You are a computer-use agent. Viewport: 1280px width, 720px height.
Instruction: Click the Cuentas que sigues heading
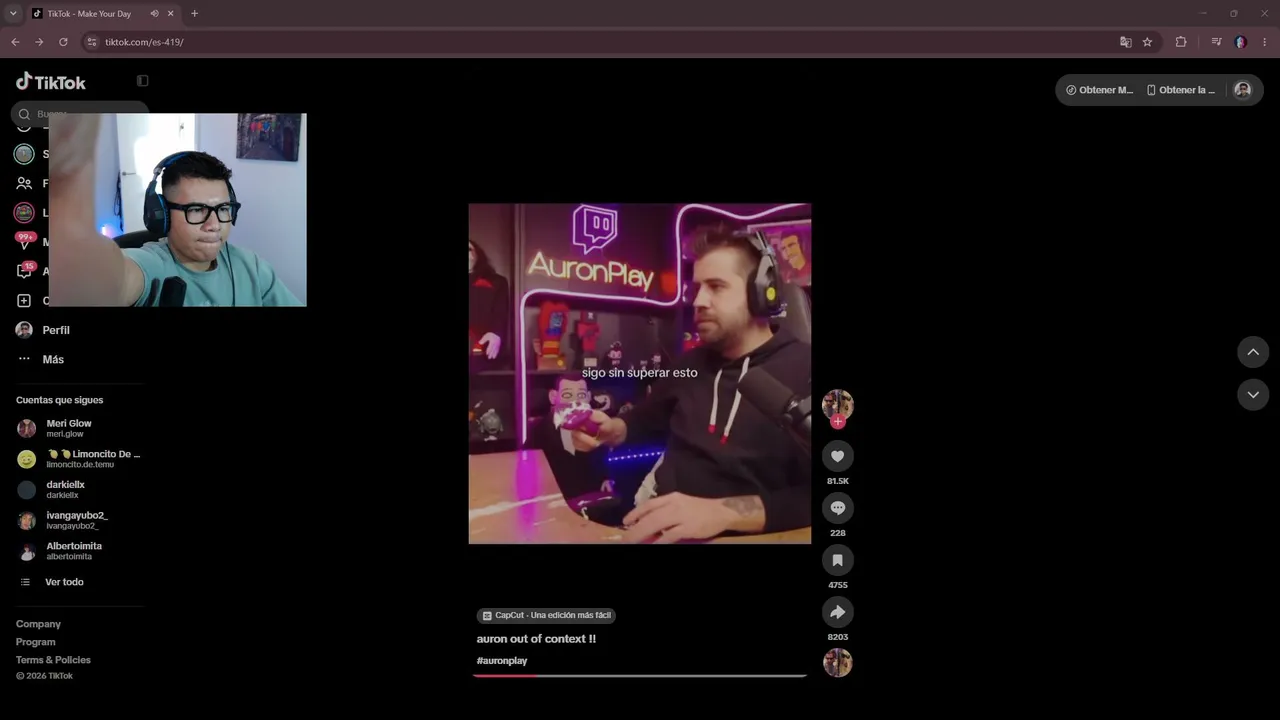[60, 400]
